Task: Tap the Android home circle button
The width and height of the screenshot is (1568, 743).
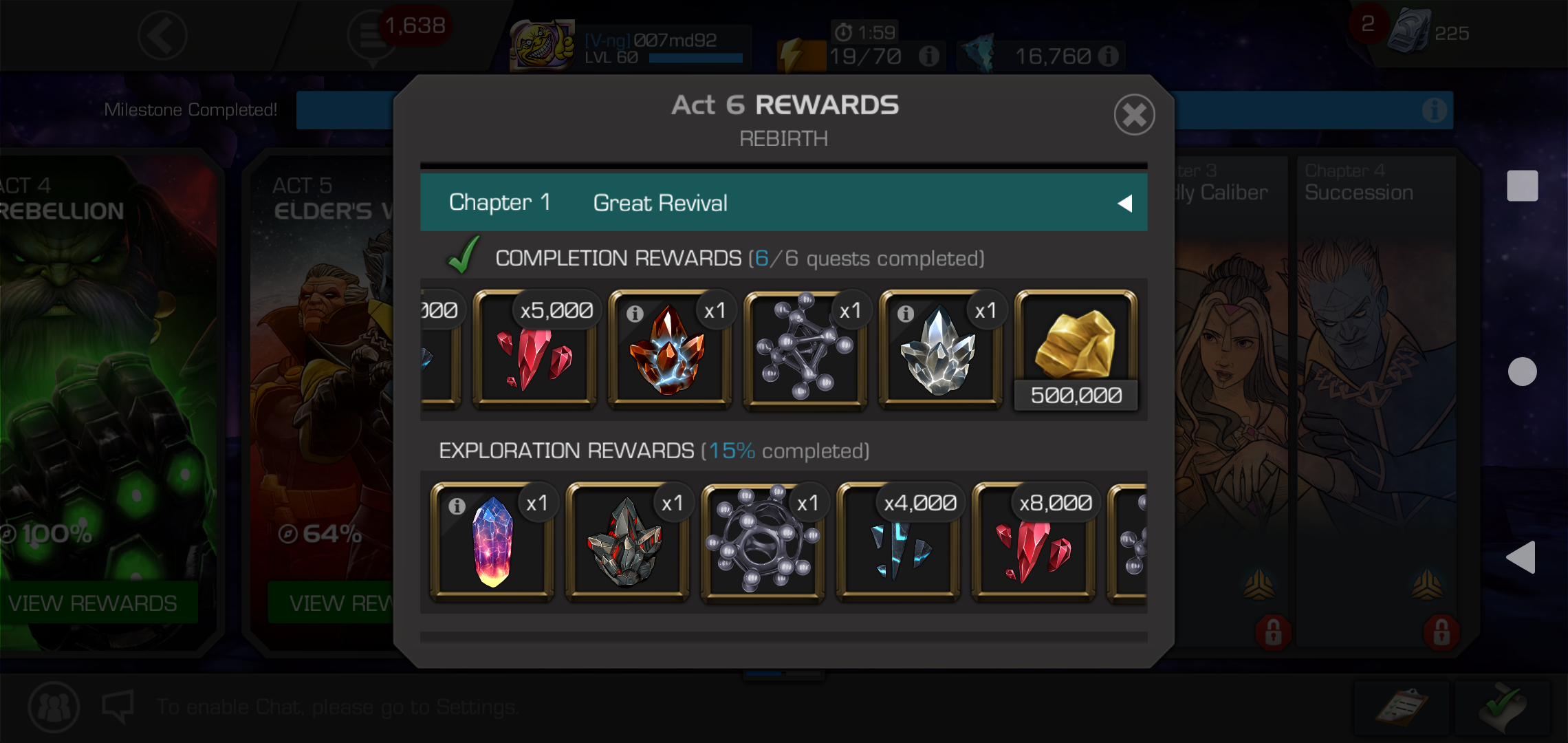Action: [x=1522, y=371]
